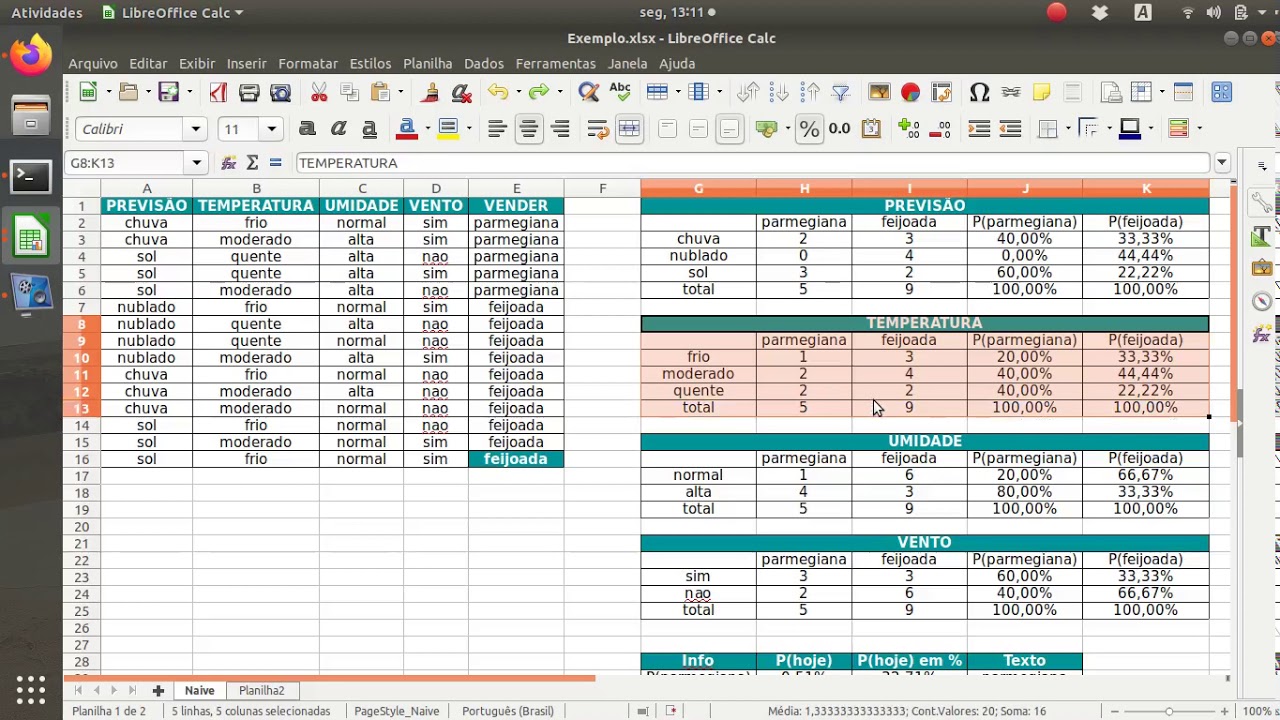Viewport: 1280px width, 720px height.
Task: Toggle Merge and Center Cells button
Action: coord(629,128)
